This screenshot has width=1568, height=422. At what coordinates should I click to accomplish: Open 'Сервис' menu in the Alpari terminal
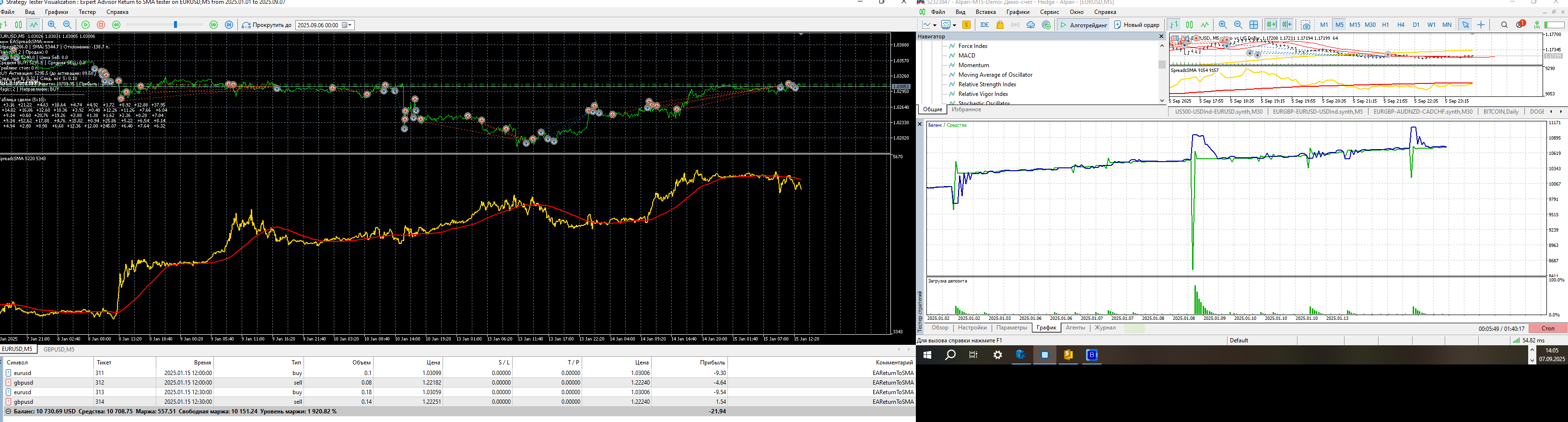1049,12
